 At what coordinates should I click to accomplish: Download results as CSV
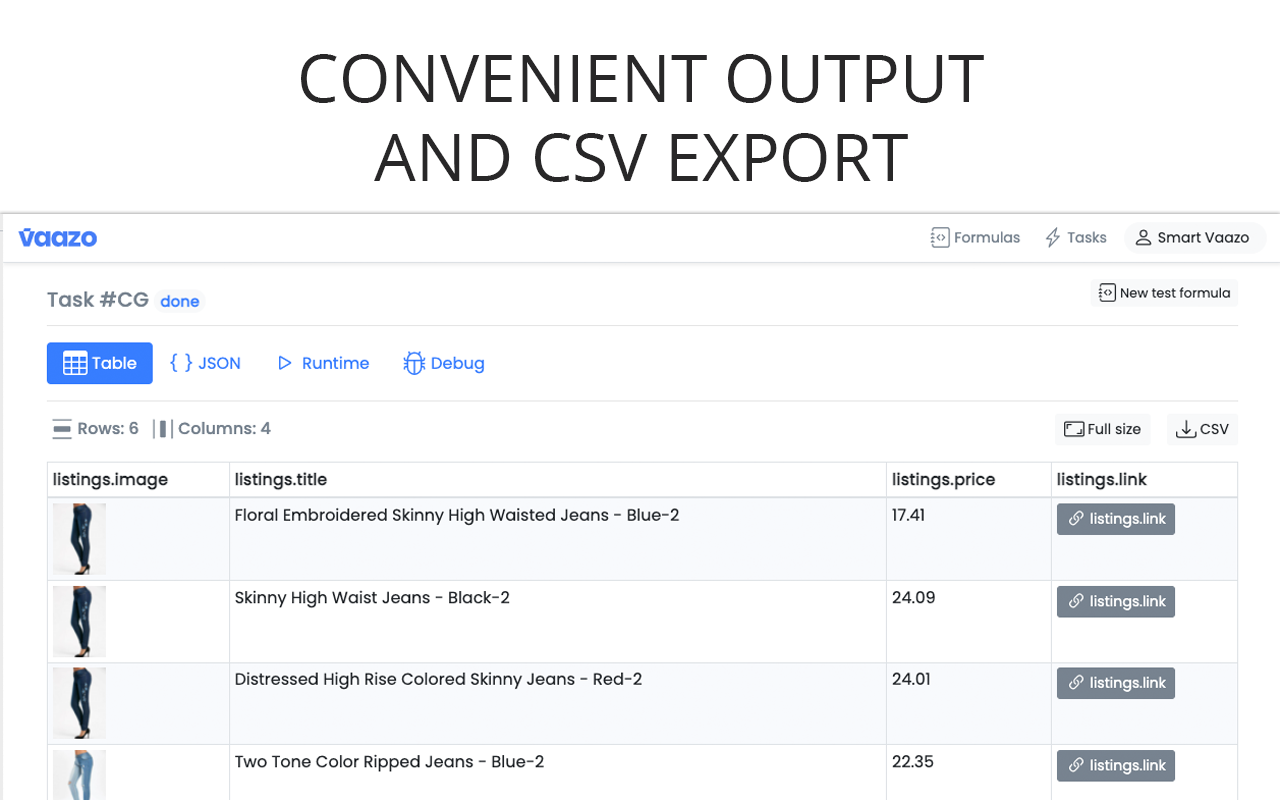(1202, 429)
